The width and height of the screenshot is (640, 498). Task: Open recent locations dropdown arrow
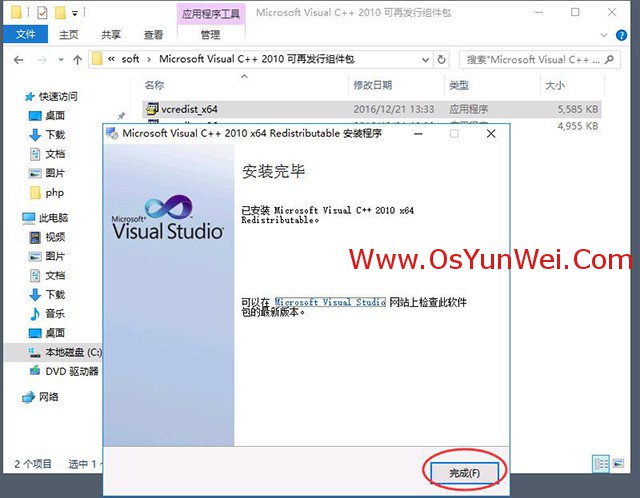(x=61, y=60)
